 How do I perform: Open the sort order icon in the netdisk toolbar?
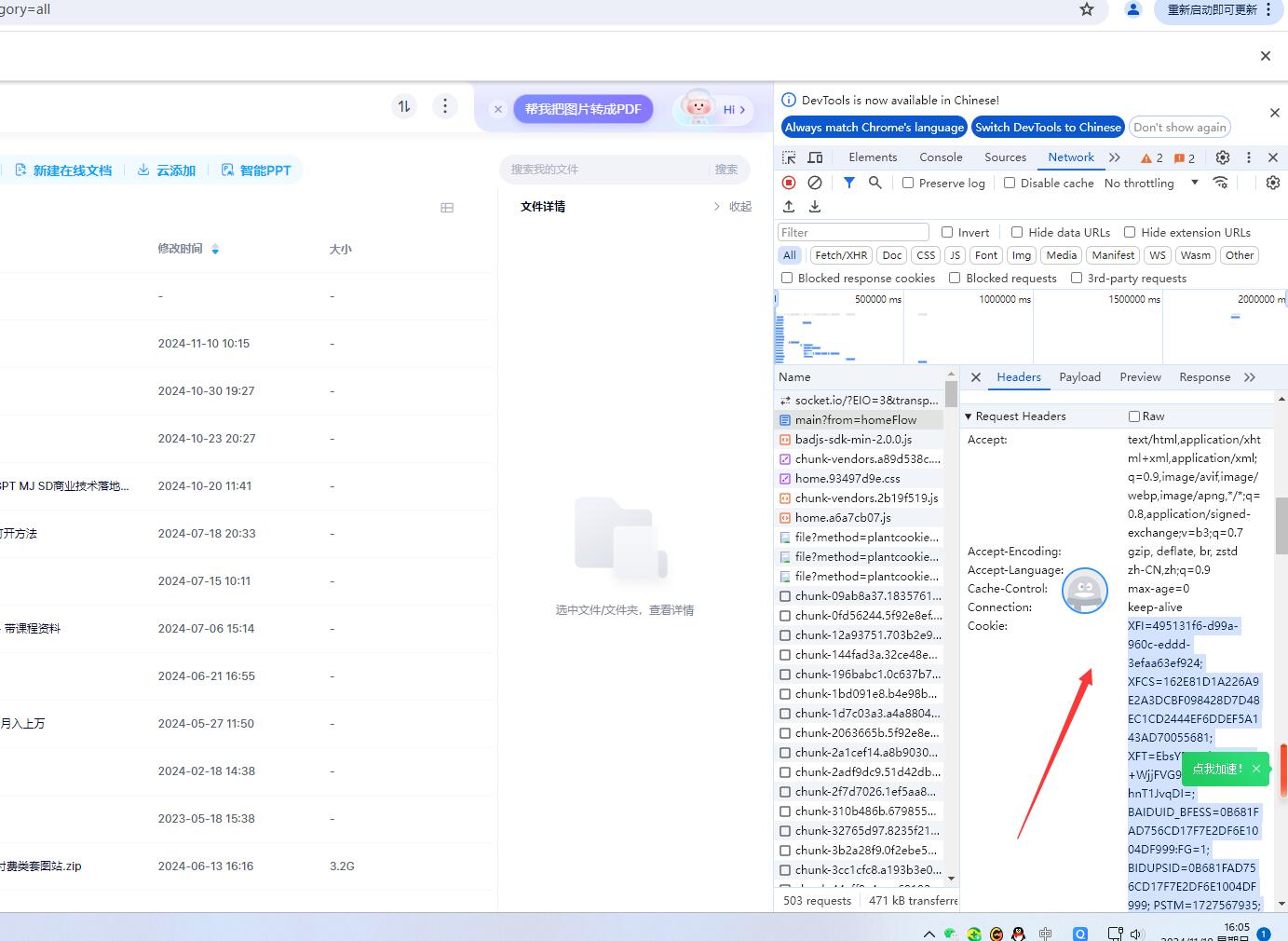pos(403,106)
